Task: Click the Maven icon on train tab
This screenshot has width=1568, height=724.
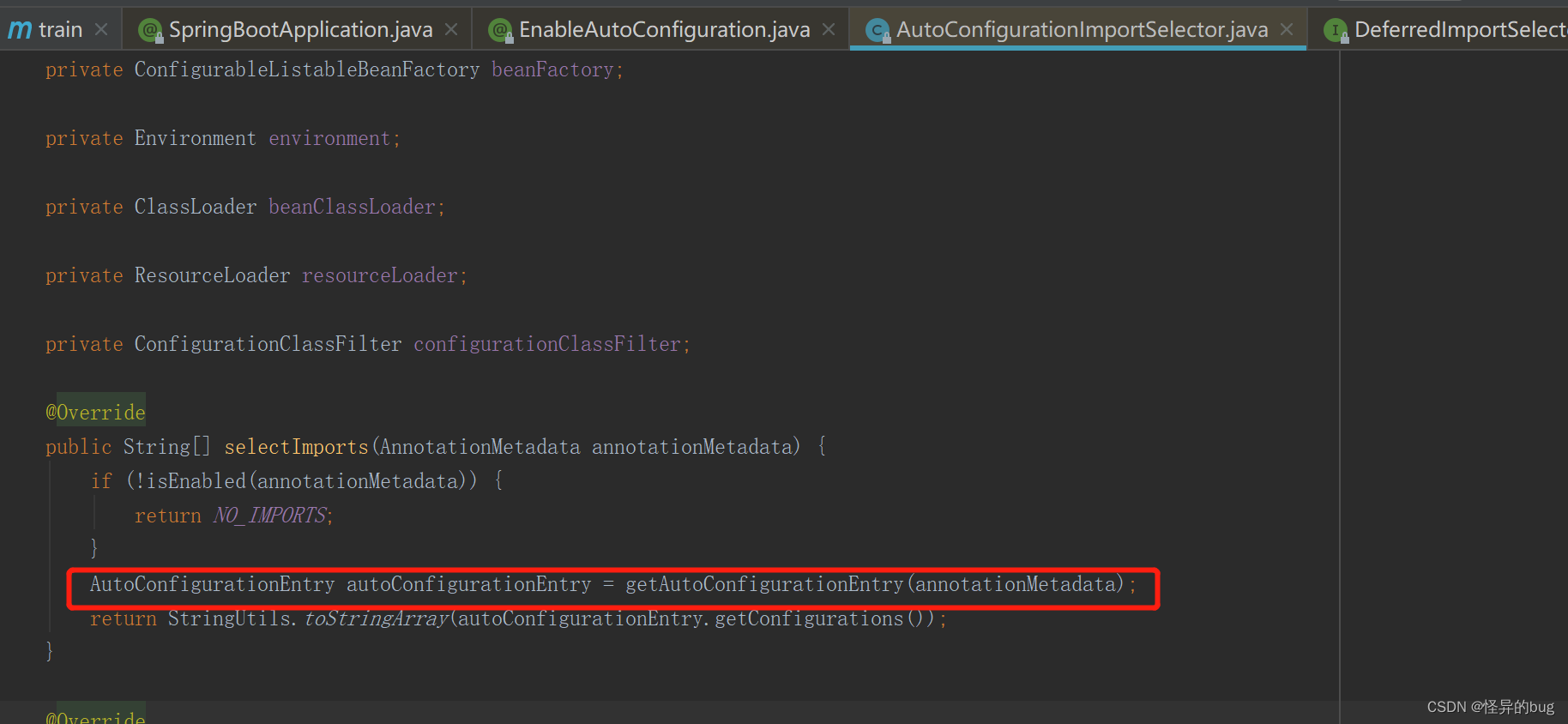Action: click(x=20, y=30)
